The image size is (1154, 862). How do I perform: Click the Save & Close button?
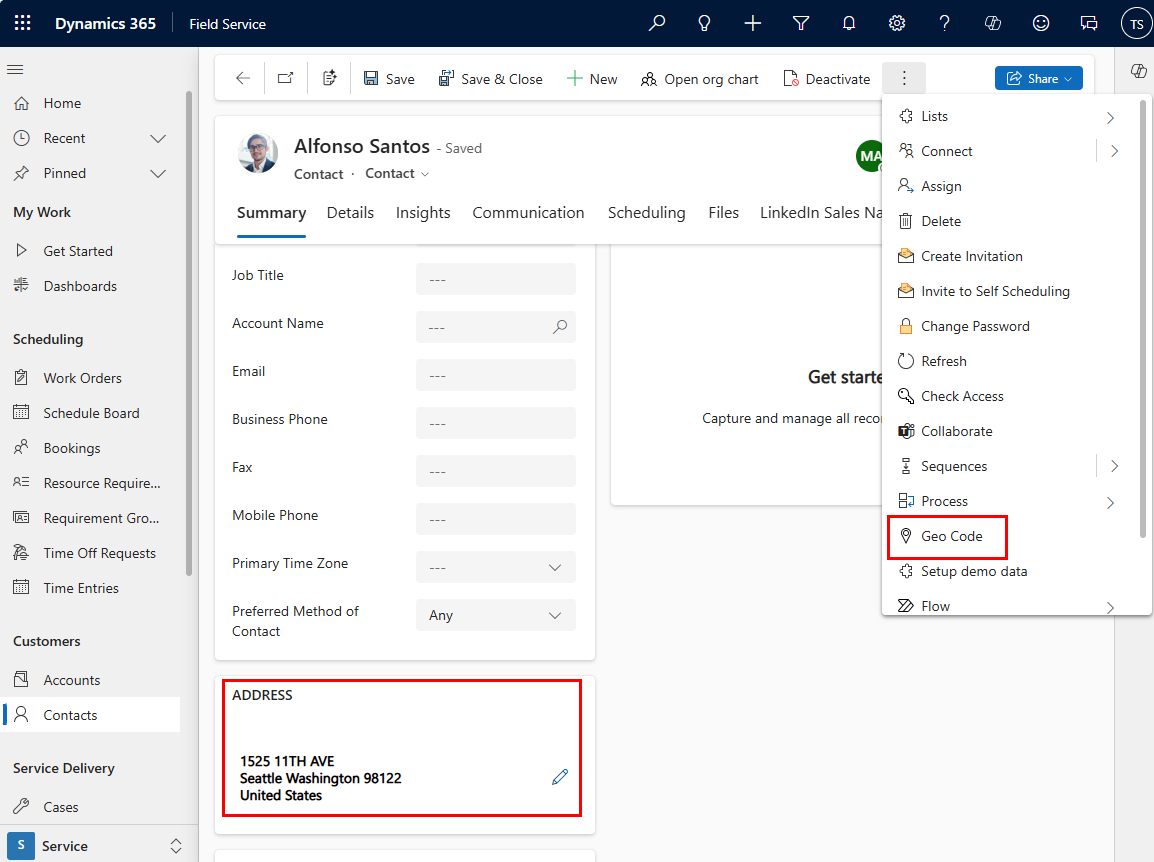point(491,79)
